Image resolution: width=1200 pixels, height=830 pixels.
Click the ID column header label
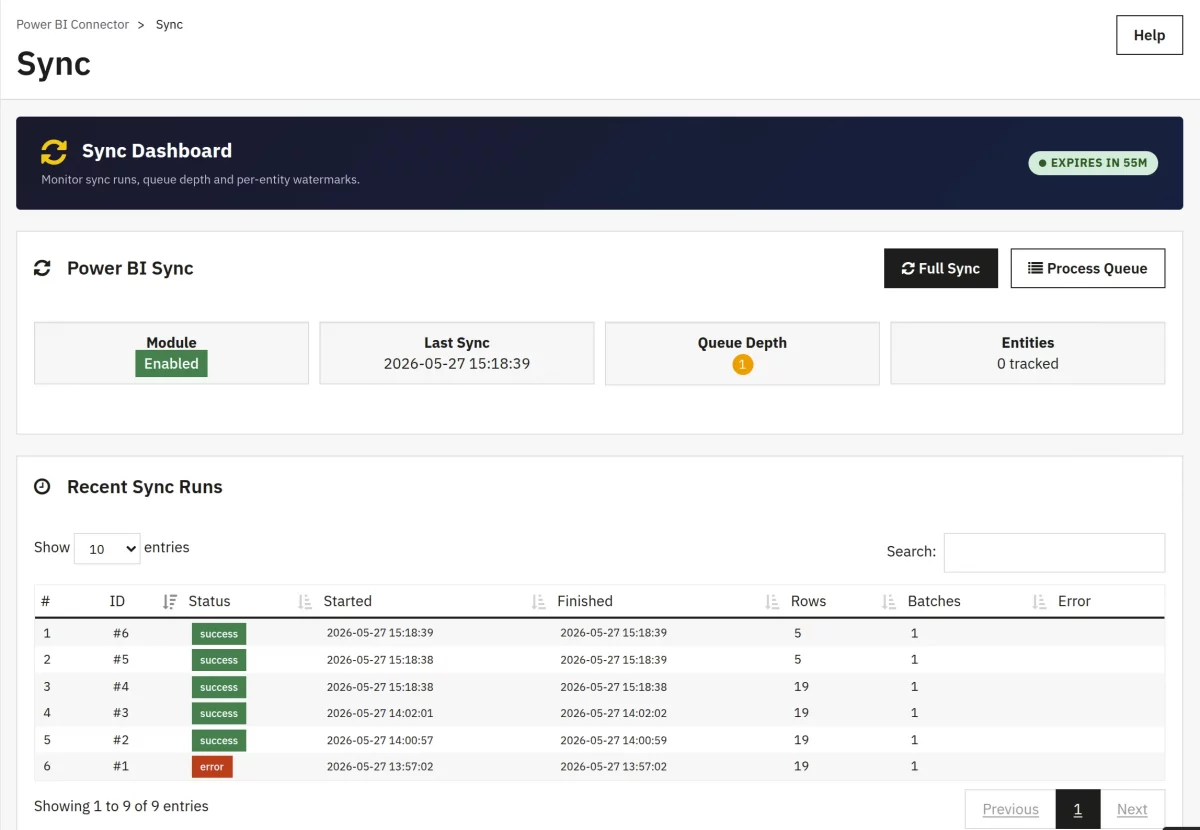tap(117, 601)
